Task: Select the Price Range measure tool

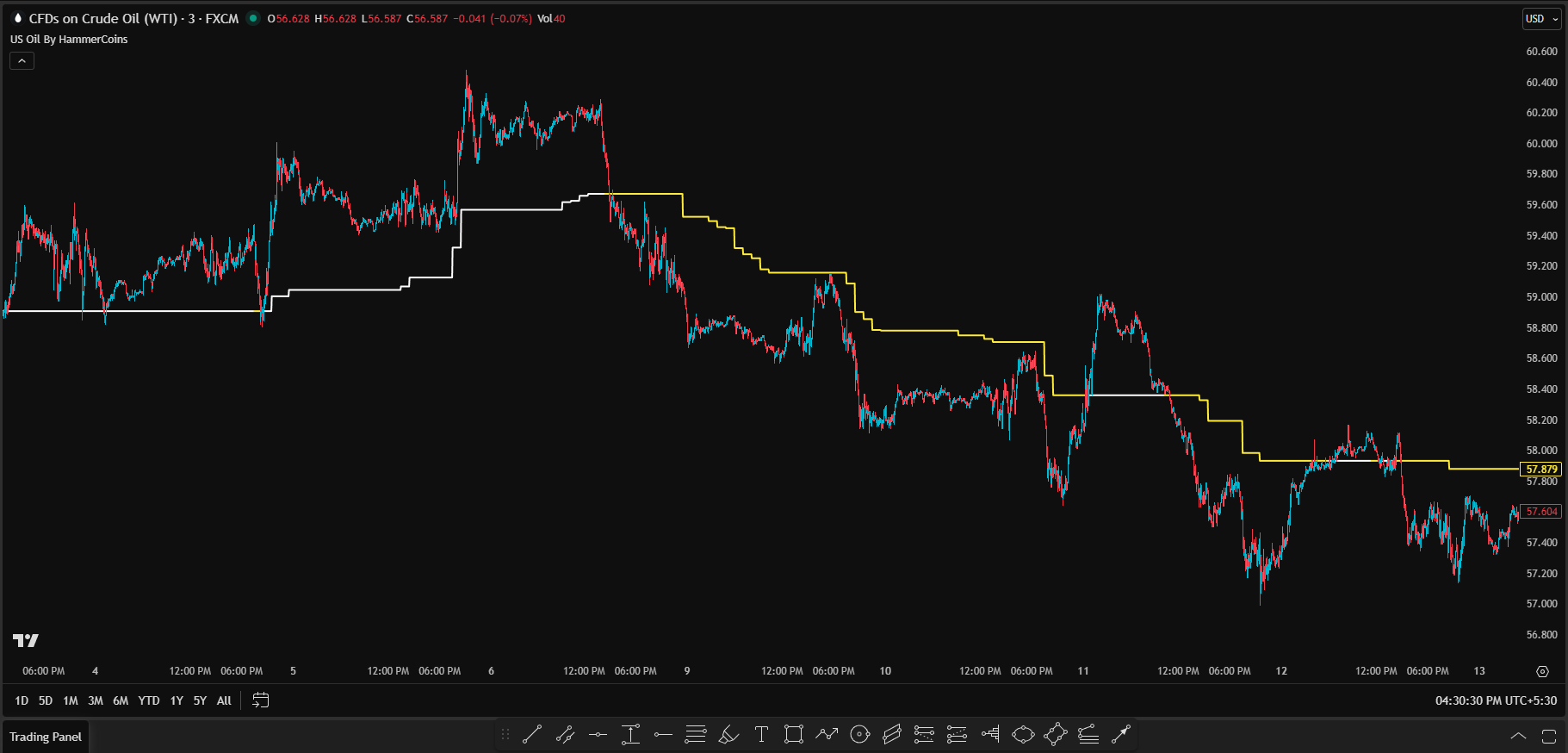Action: coord(630,735)
